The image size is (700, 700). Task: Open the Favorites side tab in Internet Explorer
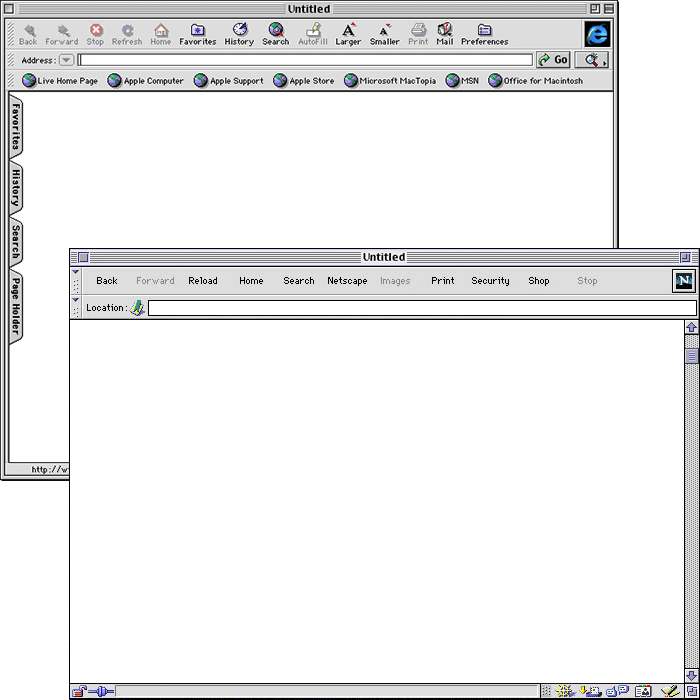(x=16, y=126)
